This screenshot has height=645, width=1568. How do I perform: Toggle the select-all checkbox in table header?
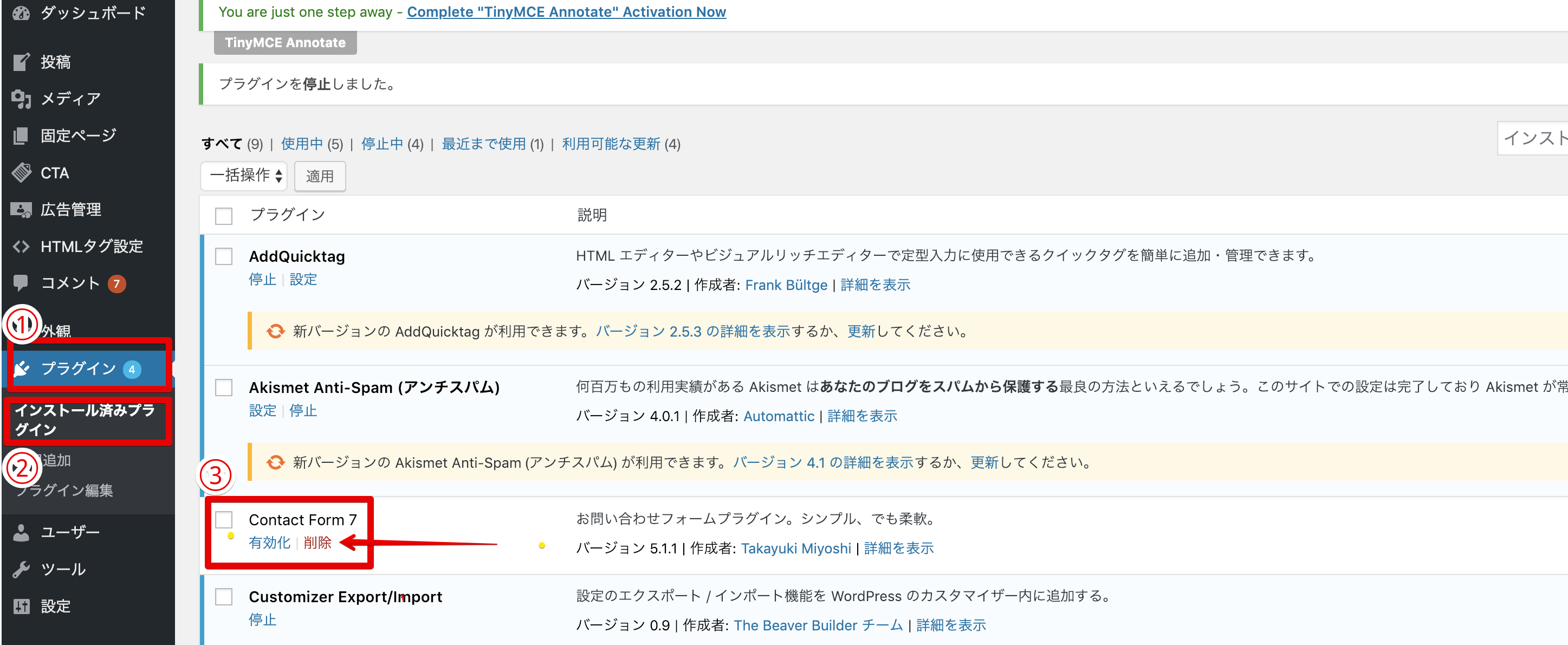point(223,216)
